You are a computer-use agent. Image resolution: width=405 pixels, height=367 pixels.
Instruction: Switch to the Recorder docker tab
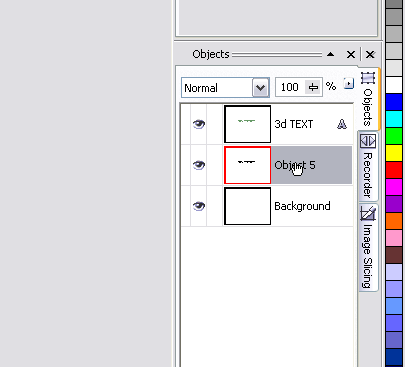click(x=368, y=166)
